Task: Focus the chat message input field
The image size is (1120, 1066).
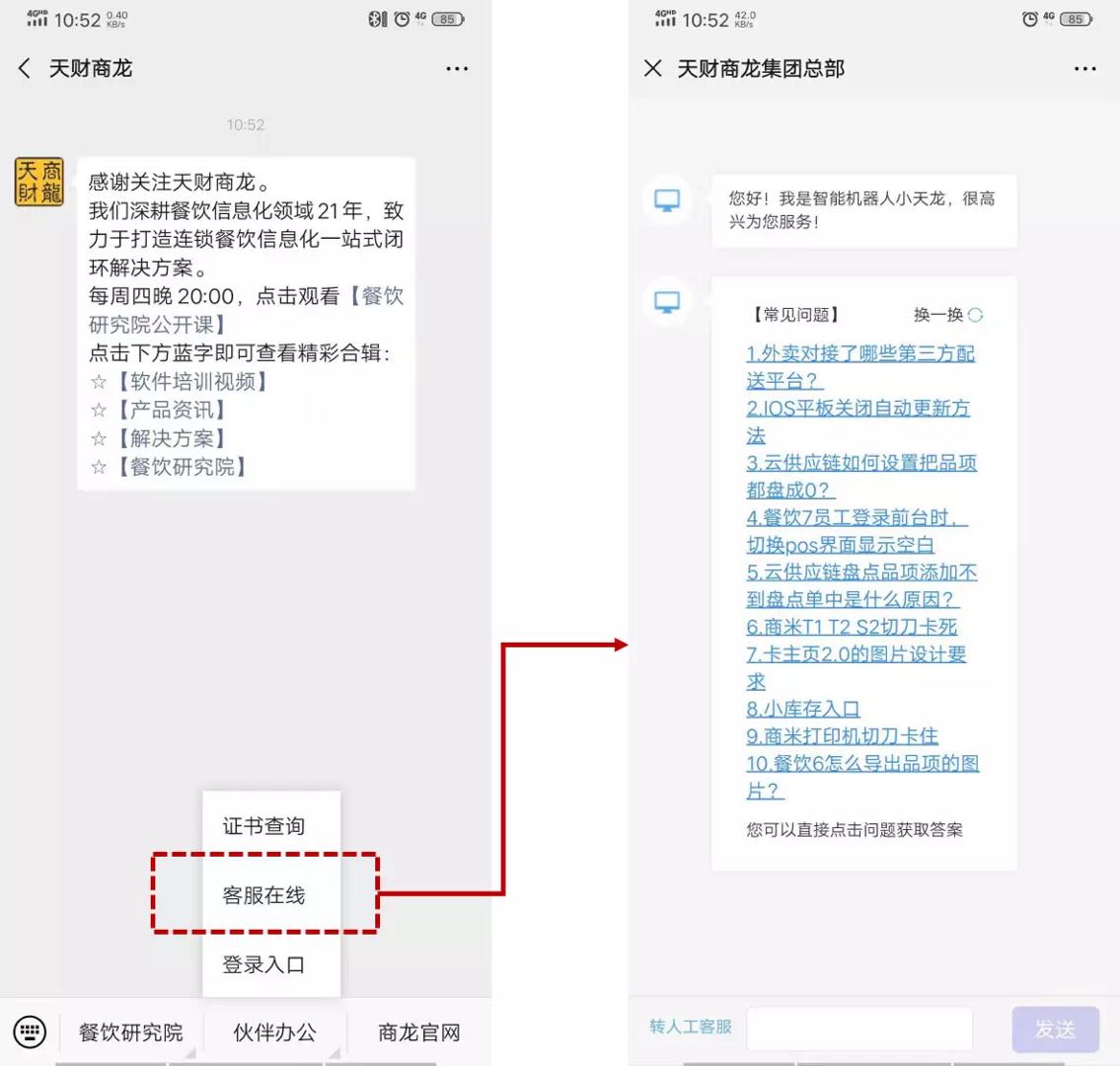Action: click(859, 1028)
